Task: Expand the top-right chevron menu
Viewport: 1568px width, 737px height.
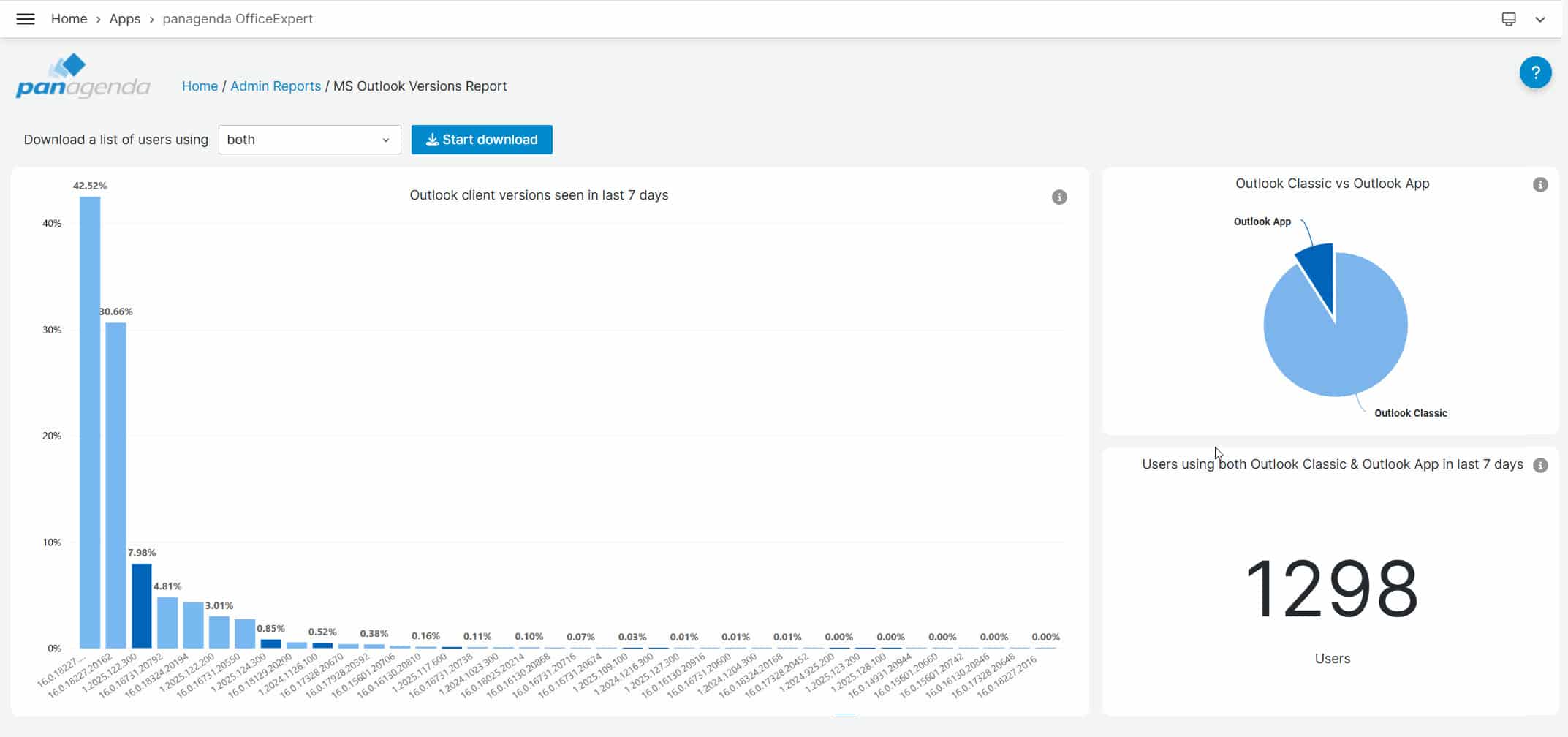Action: click(x=1539, y=20)
